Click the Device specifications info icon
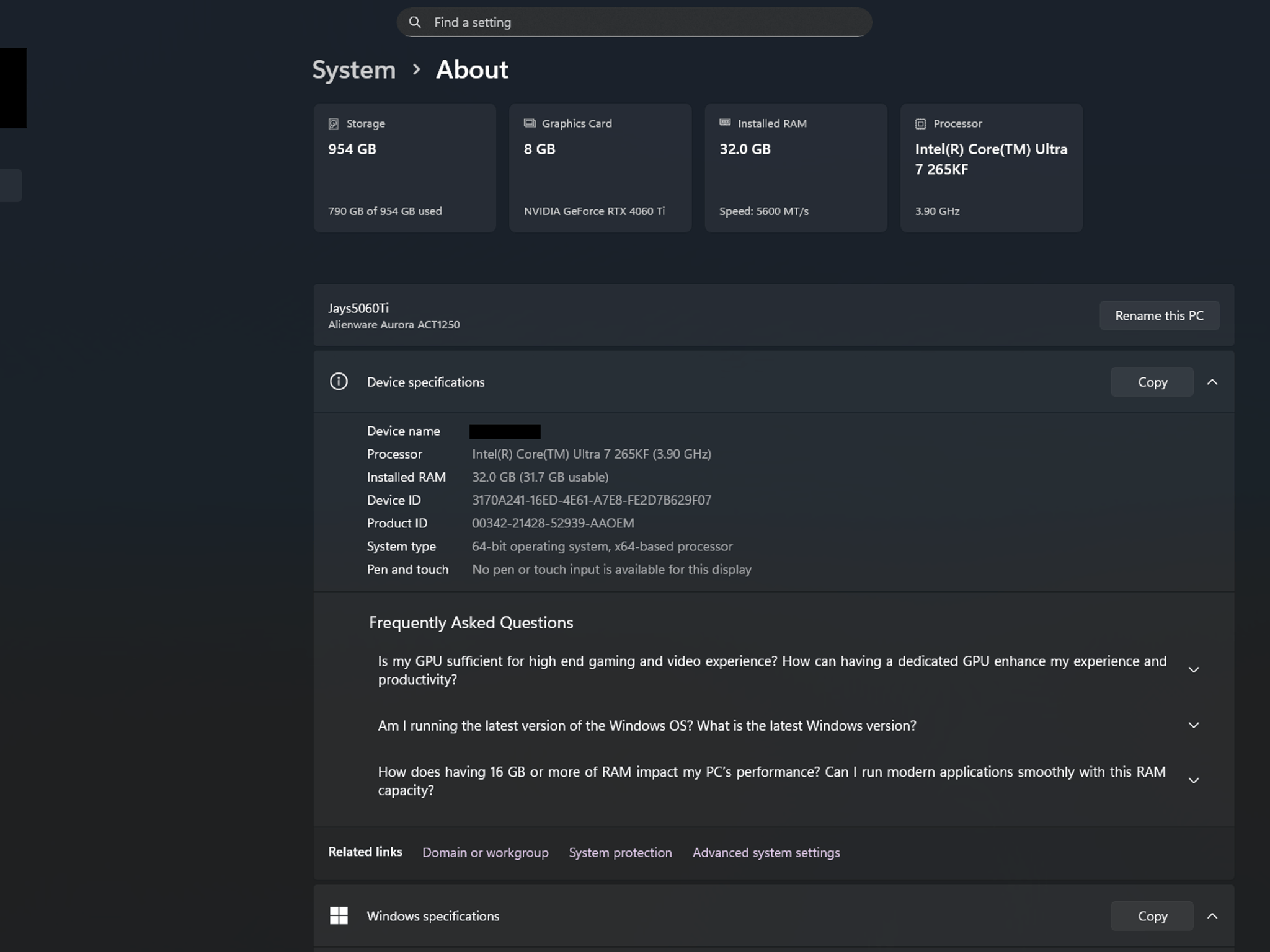The height and width of the screenshot is (952, 1270). point(339,382)
